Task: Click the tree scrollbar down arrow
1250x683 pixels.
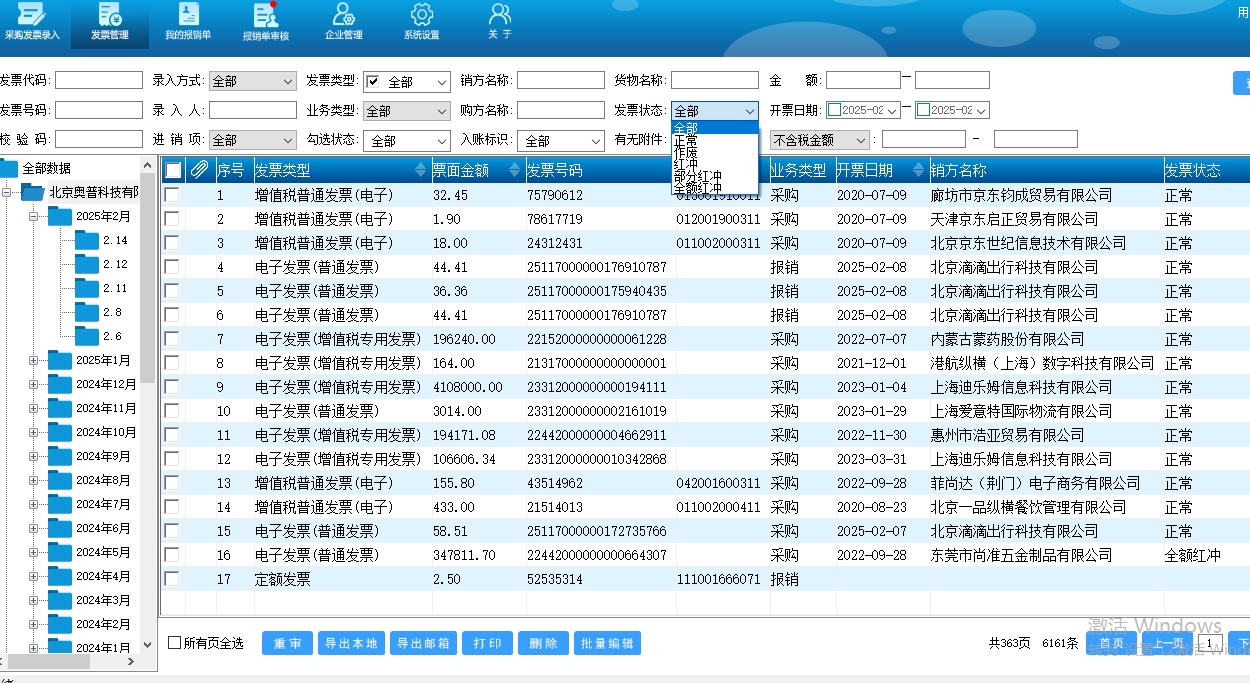Action: pyautogui.click(x=148, y=646)
